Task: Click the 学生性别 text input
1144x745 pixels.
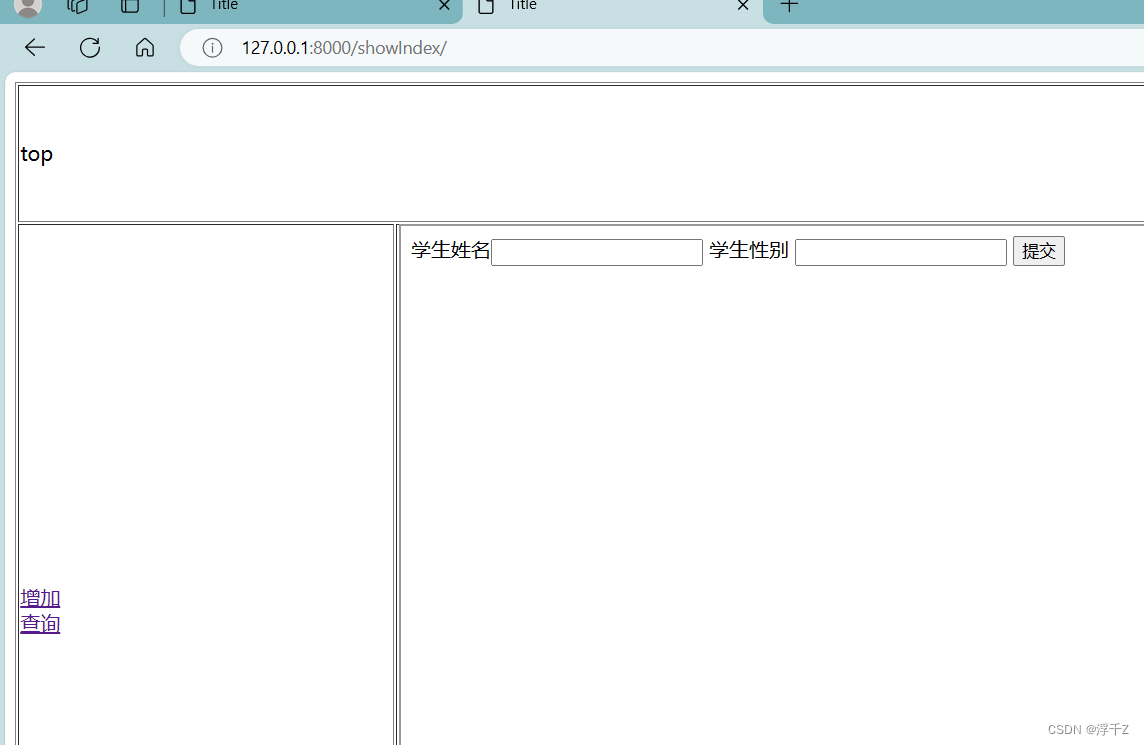Action: [x=900, y=252]
